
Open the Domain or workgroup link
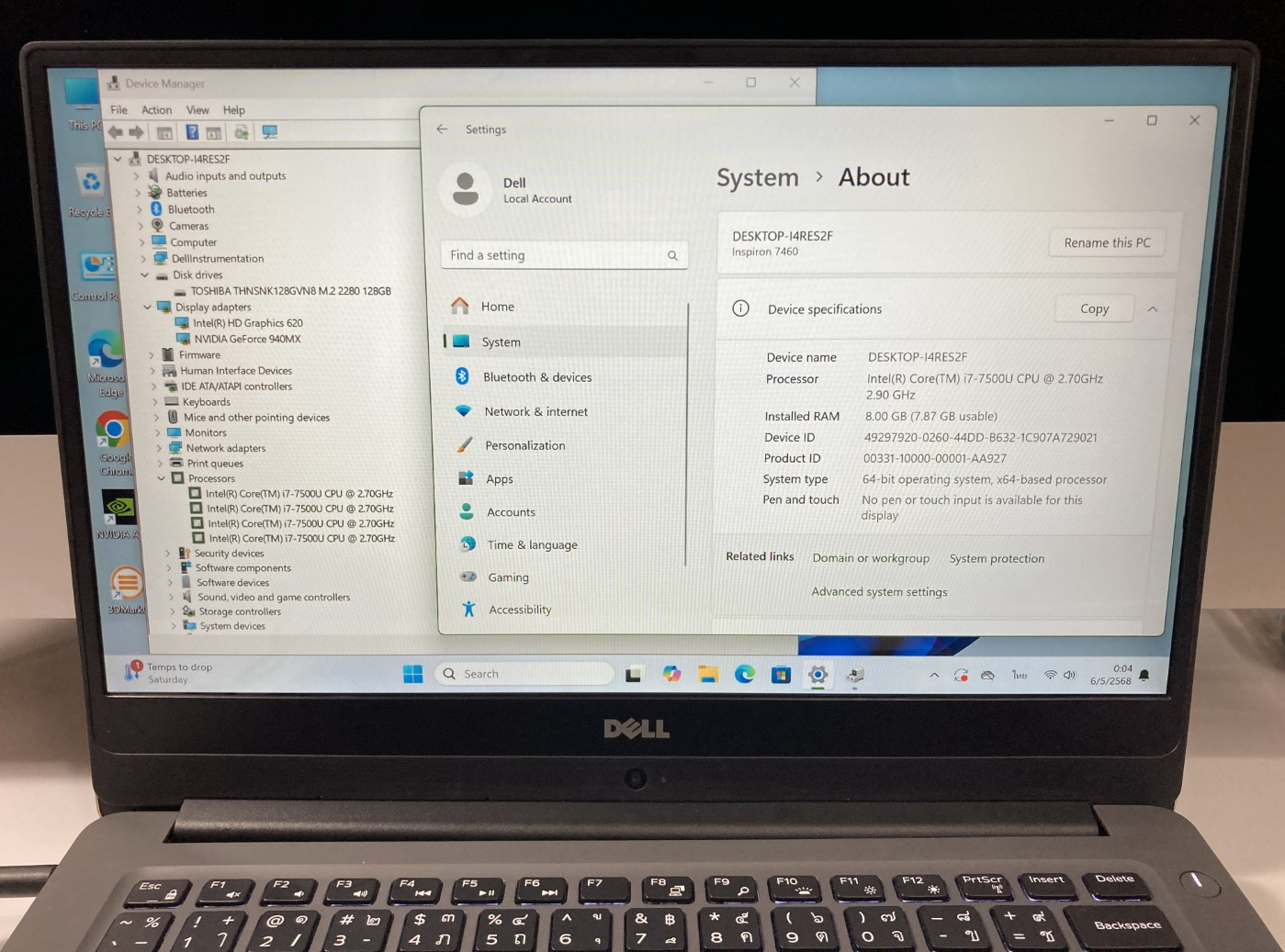pos(871,558)
